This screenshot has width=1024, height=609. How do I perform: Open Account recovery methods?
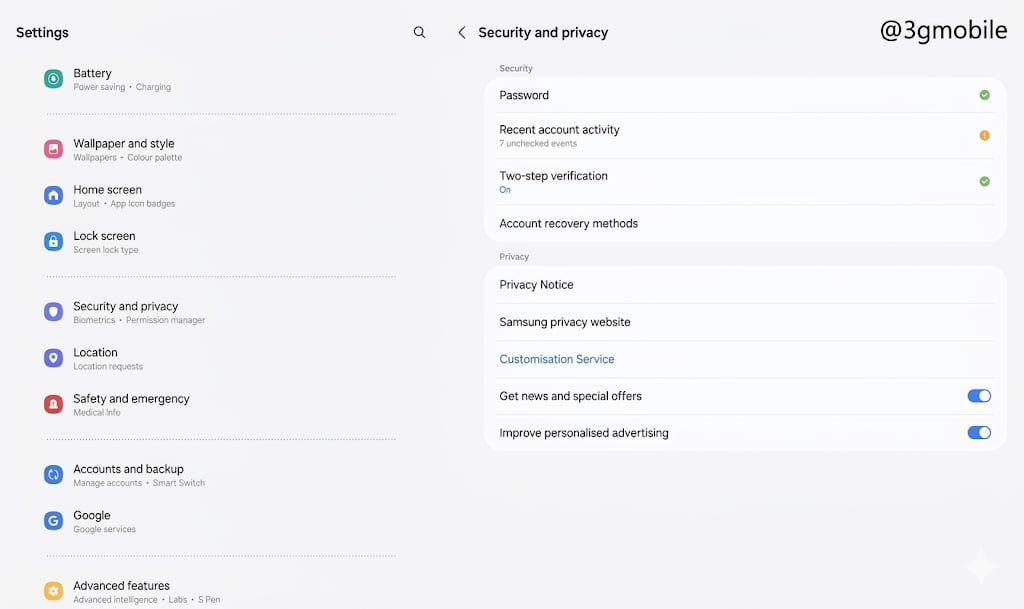point(568,223)
